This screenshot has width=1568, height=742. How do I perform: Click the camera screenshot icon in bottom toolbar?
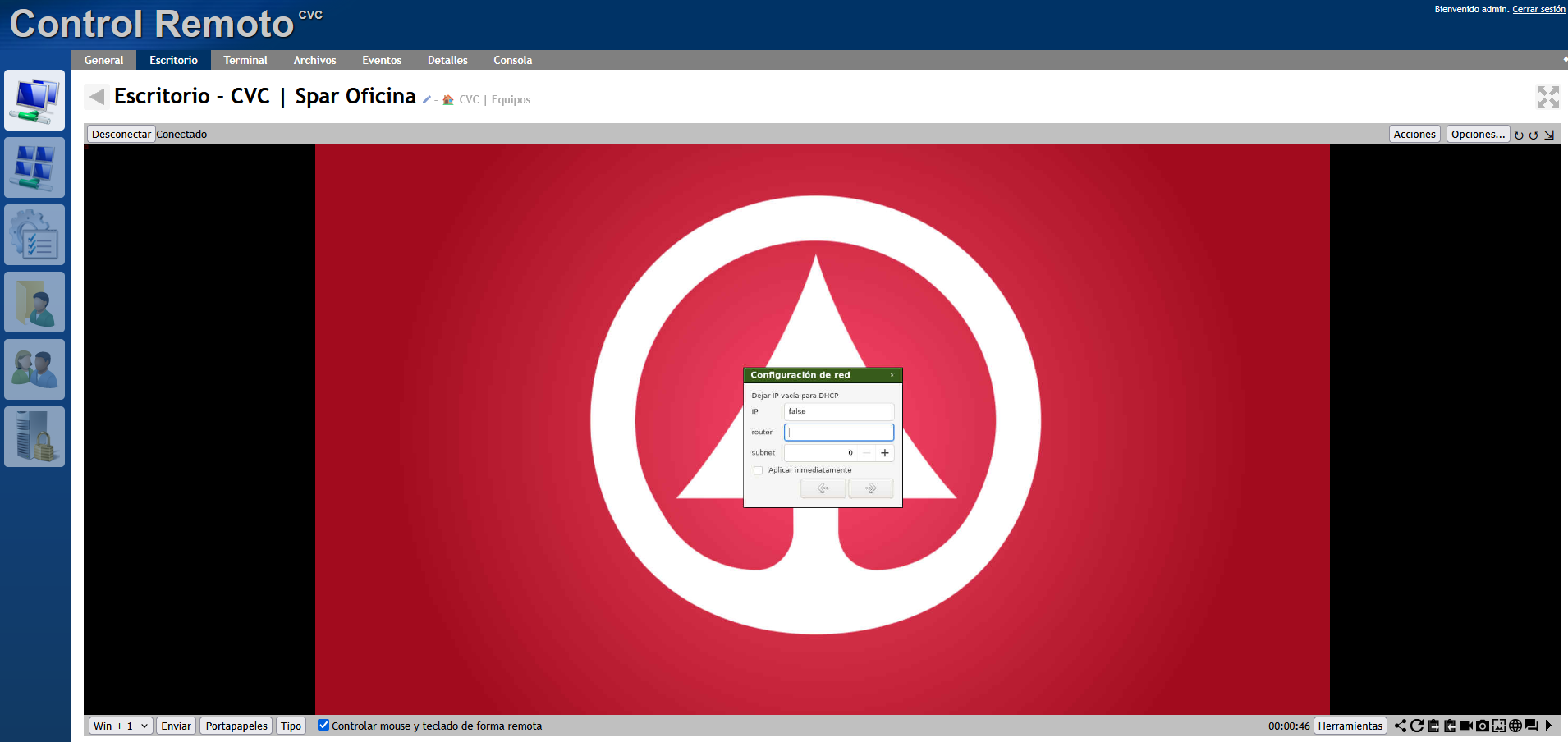[1482, 726]
